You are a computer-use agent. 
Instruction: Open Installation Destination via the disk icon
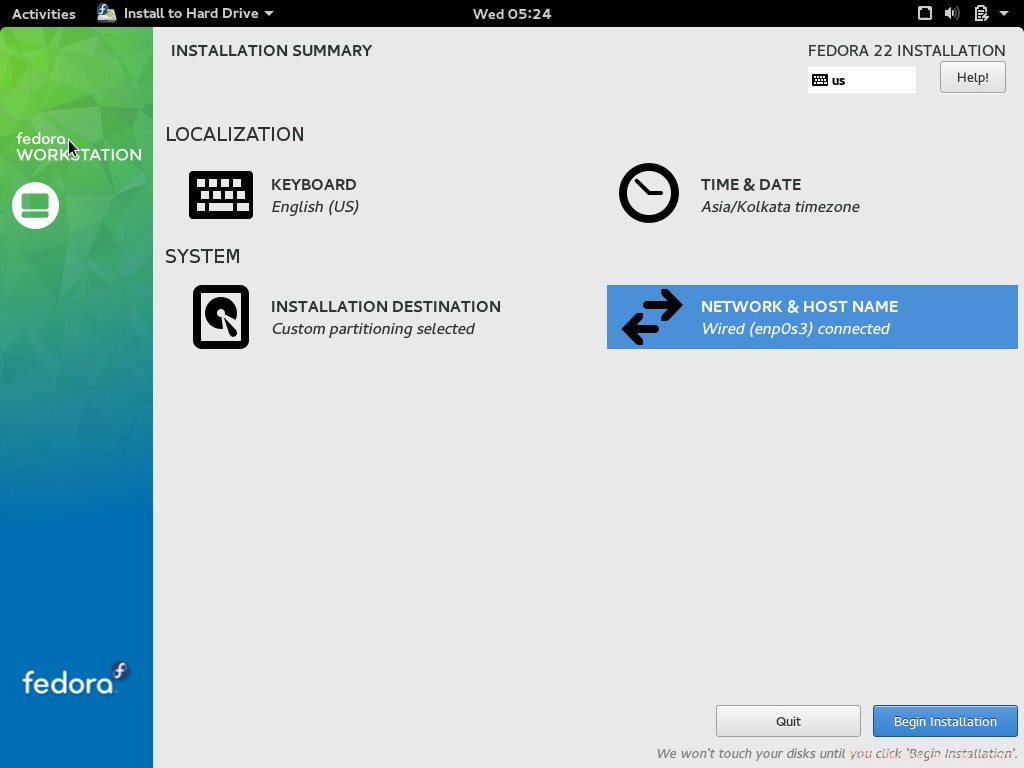coord(220,316)
